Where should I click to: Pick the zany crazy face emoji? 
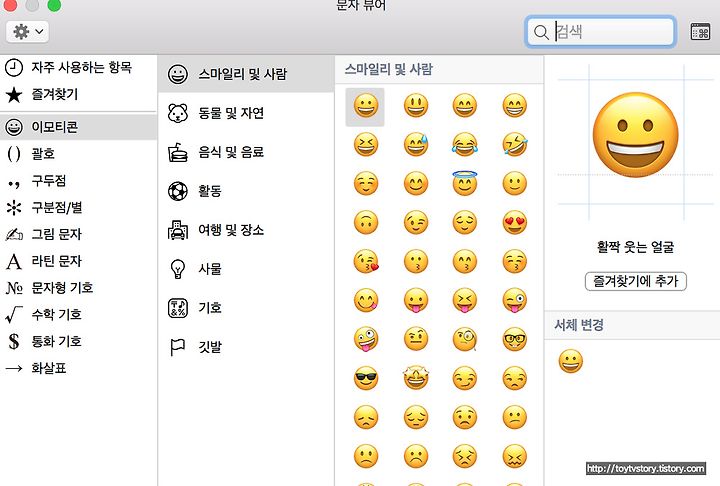point(366,340)
